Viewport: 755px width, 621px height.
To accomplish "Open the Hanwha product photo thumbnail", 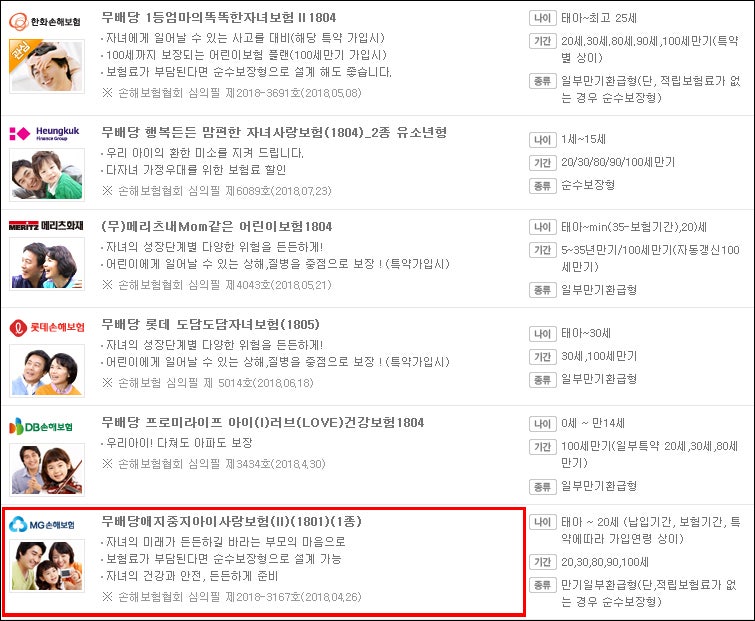I will [47, 66].
